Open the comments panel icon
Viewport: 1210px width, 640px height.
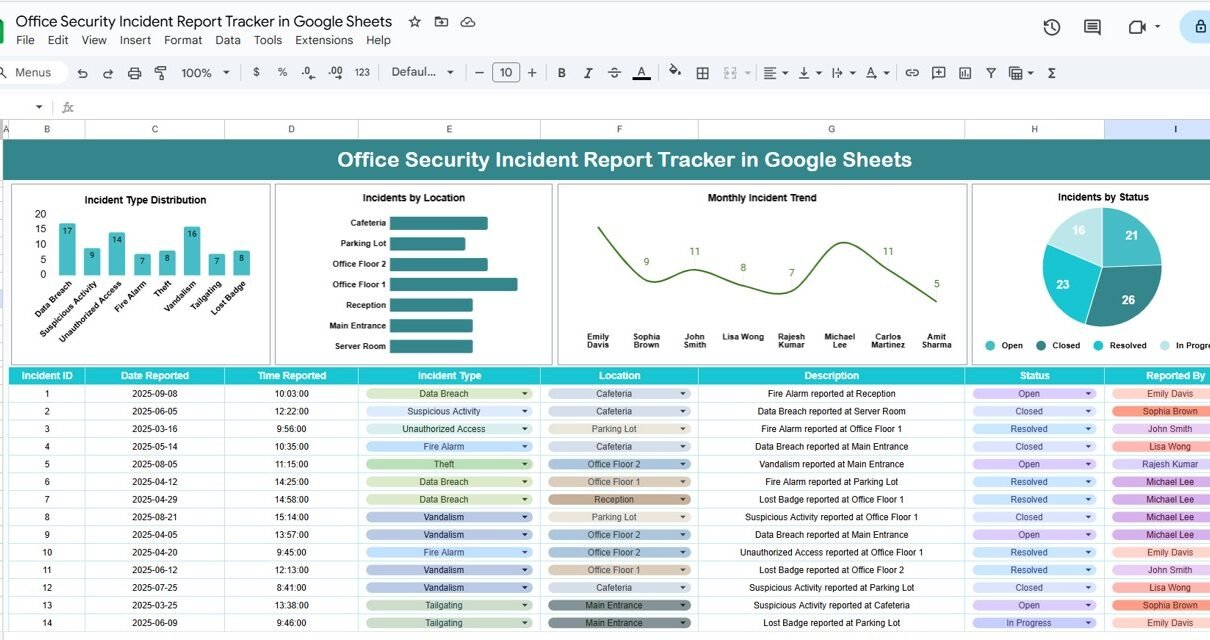(x=1092, y=27)
